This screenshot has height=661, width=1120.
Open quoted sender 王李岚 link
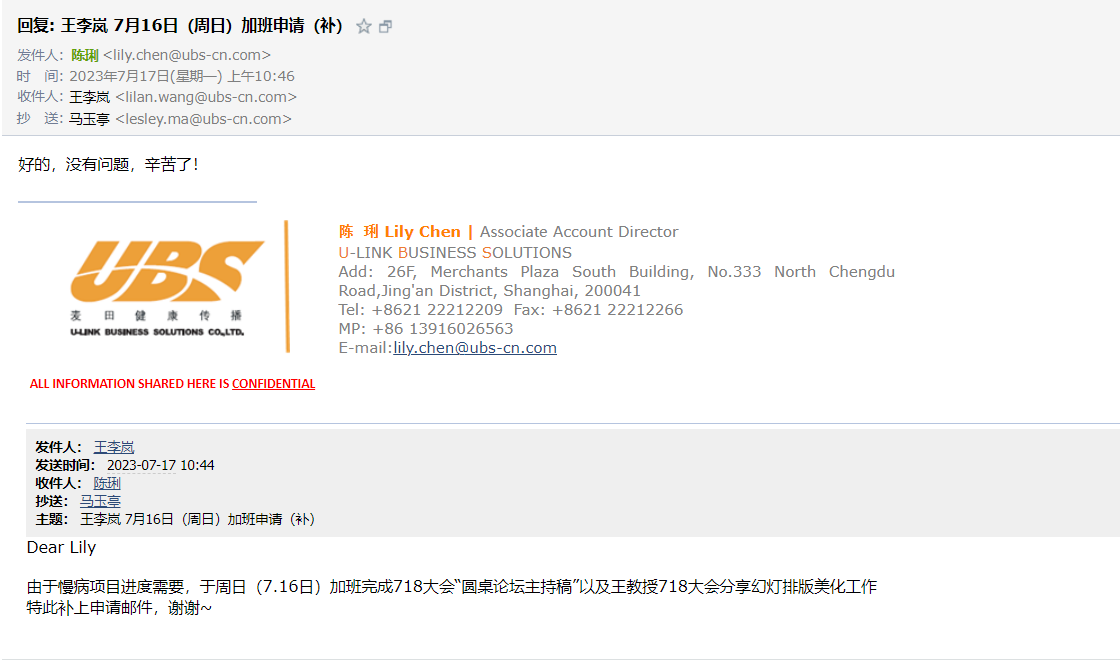114,447
